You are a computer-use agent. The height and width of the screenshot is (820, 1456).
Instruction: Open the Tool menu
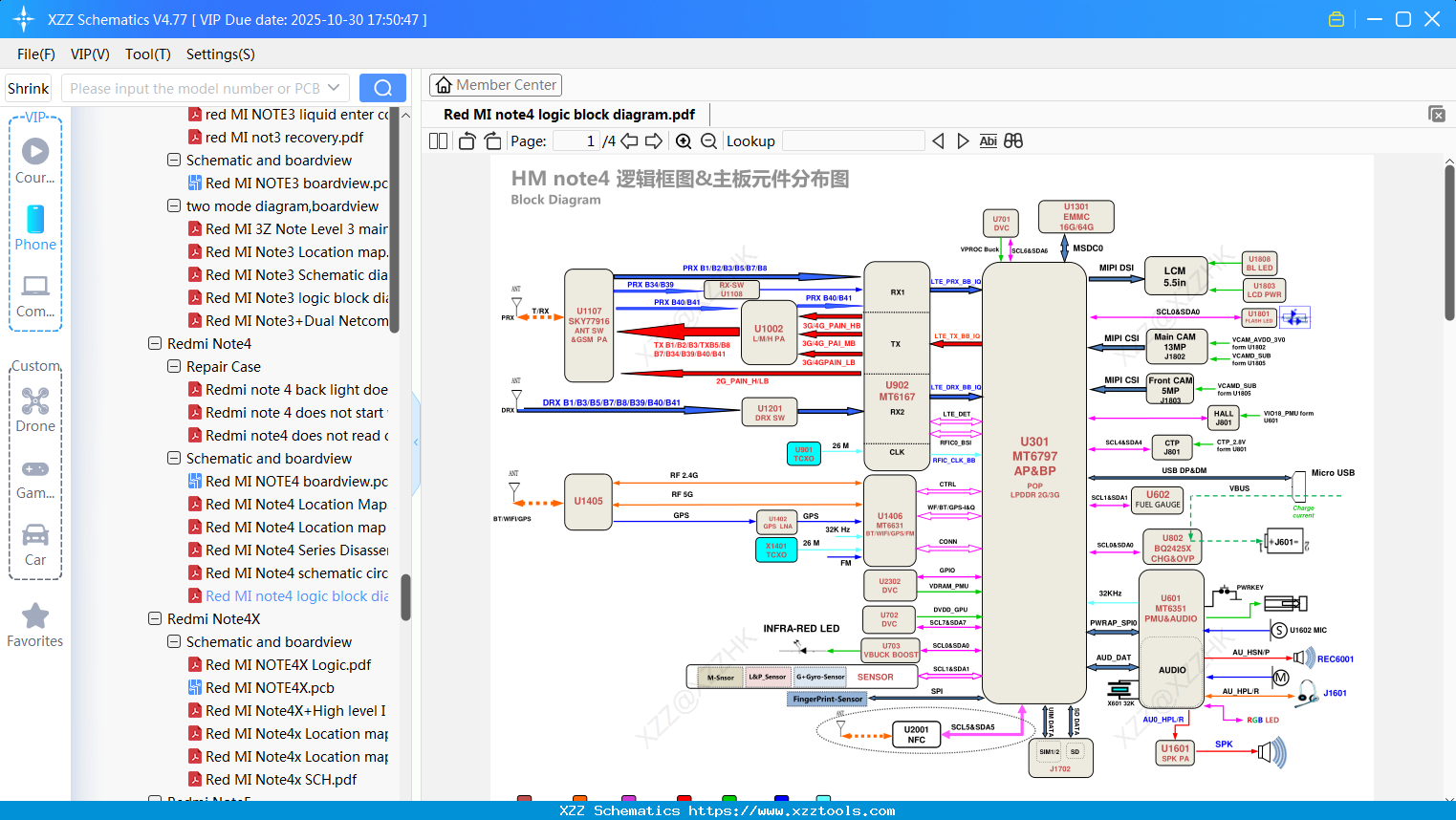pyautogui.click(x=147, y=54)
